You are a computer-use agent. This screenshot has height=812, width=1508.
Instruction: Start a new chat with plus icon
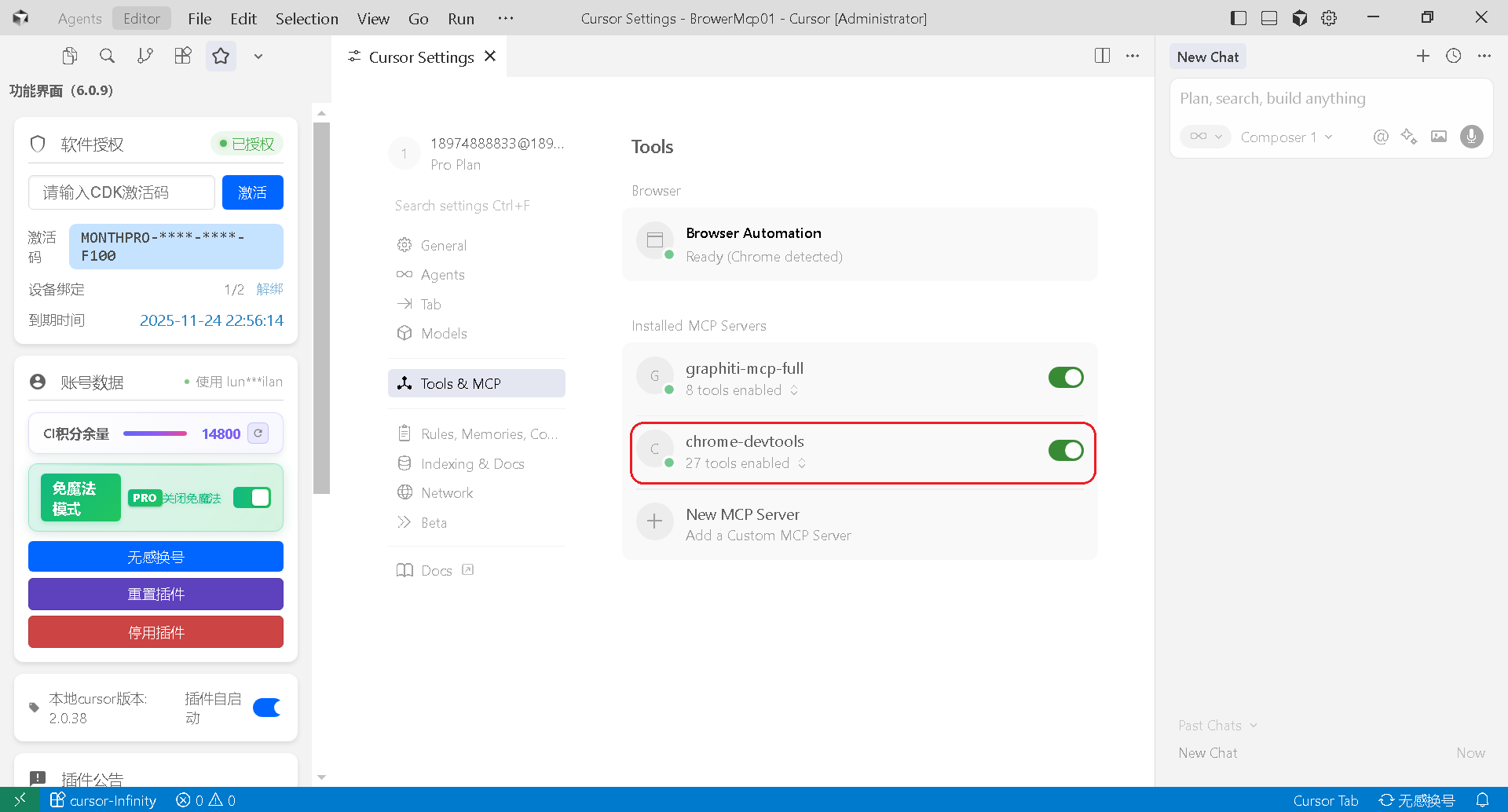[x=1422, y=56]
